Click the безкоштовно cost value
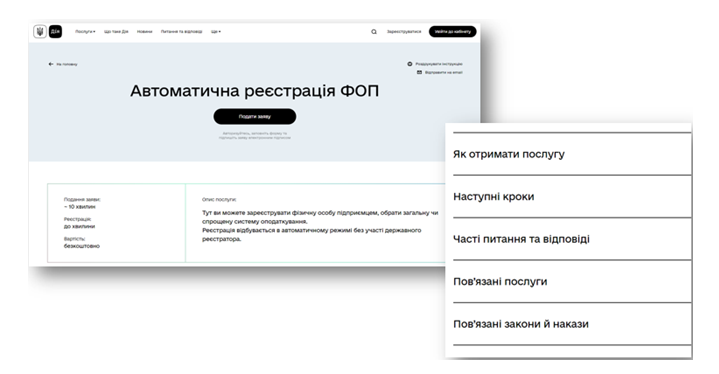719x374 pixels. [82, 246]
